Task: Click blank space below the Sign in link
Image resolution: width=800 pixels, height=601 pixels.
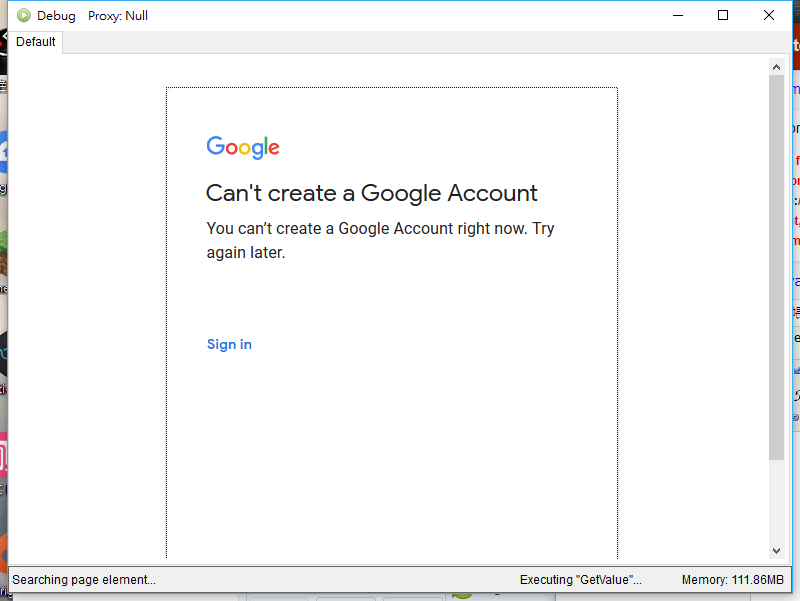Action: [390, 450]
